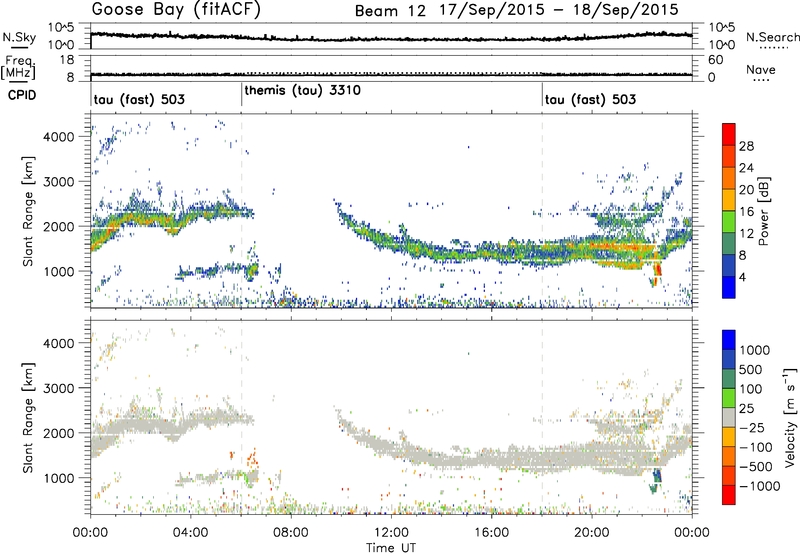800x554 pixels.
Task: Click the 100 label on velocity colorbar
Action: click(751, 389)
